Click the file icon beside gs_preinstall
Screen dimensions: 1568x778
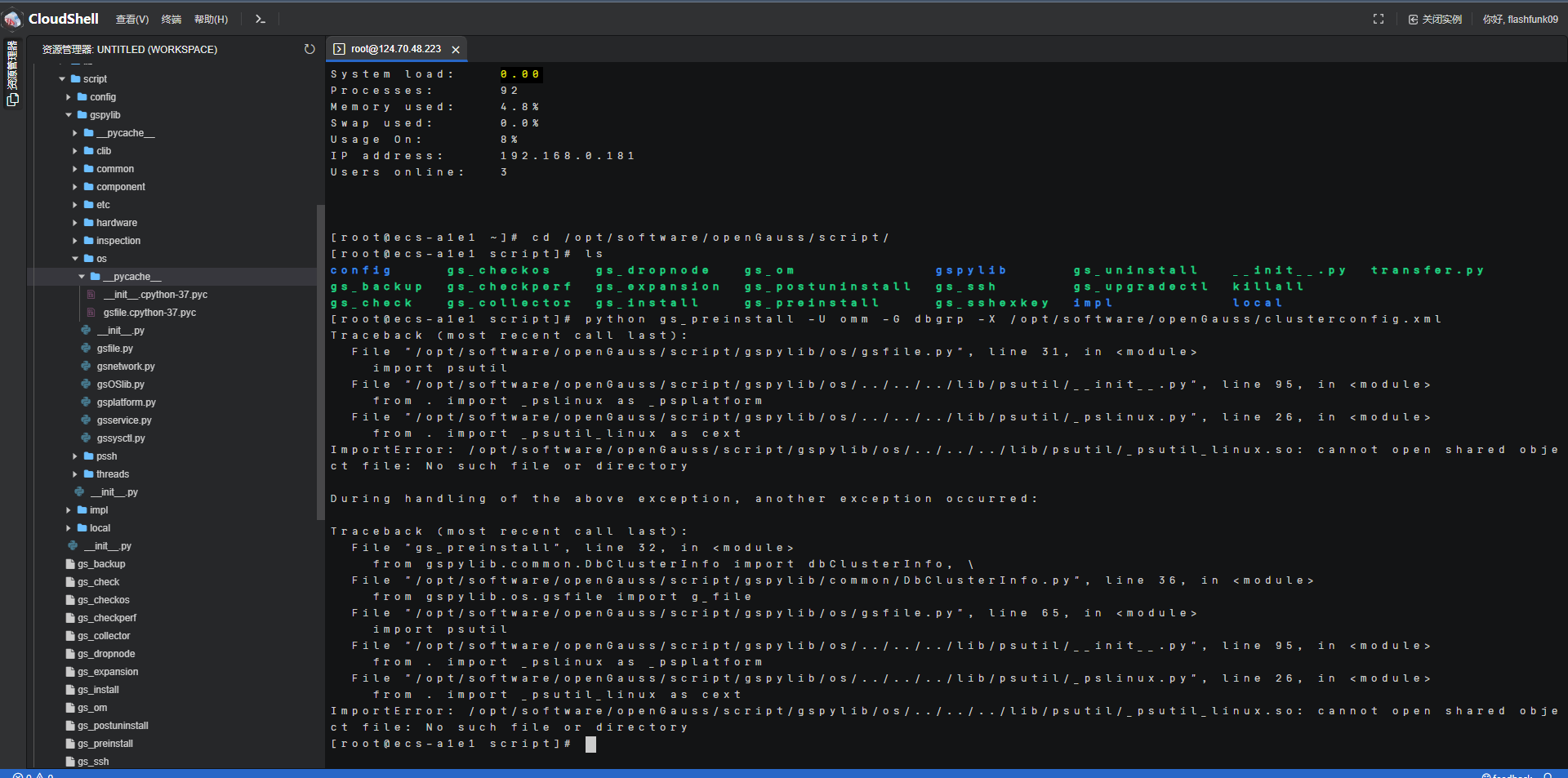(70, 744)
